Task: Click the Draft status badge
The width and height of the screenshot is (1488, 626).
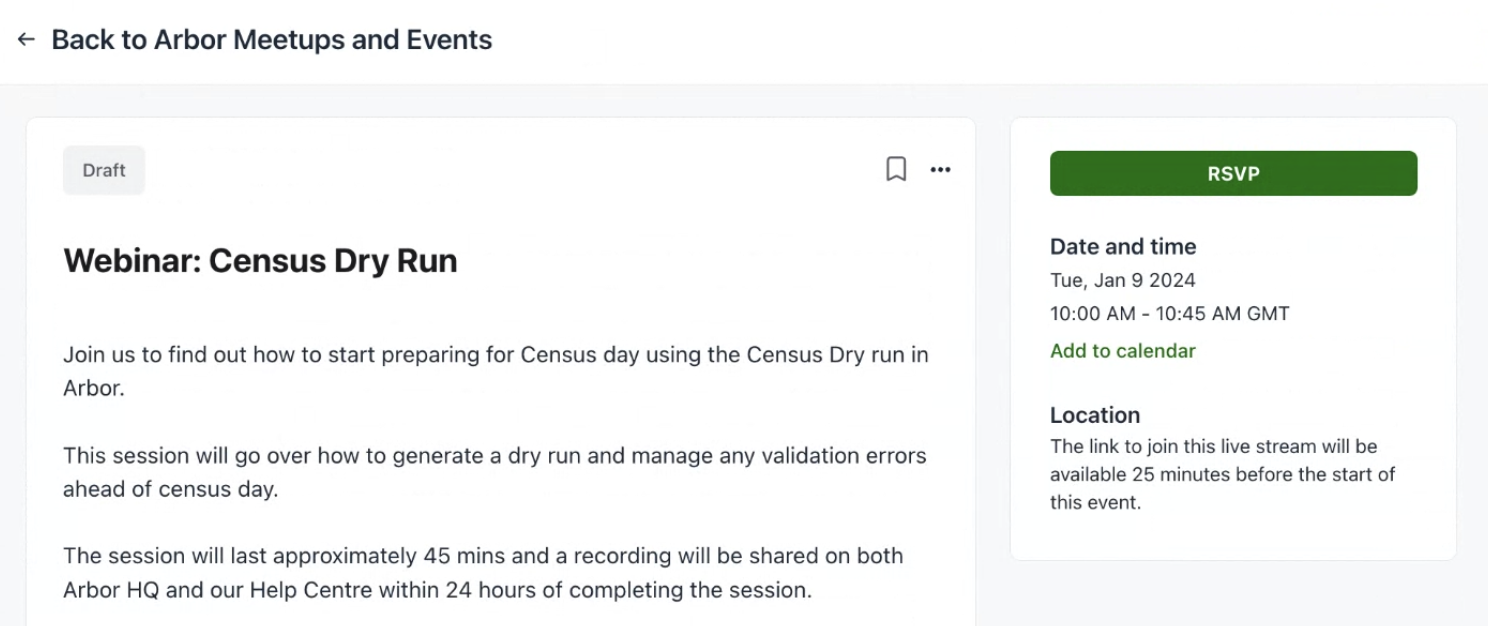Action: (x=104, y=170)
